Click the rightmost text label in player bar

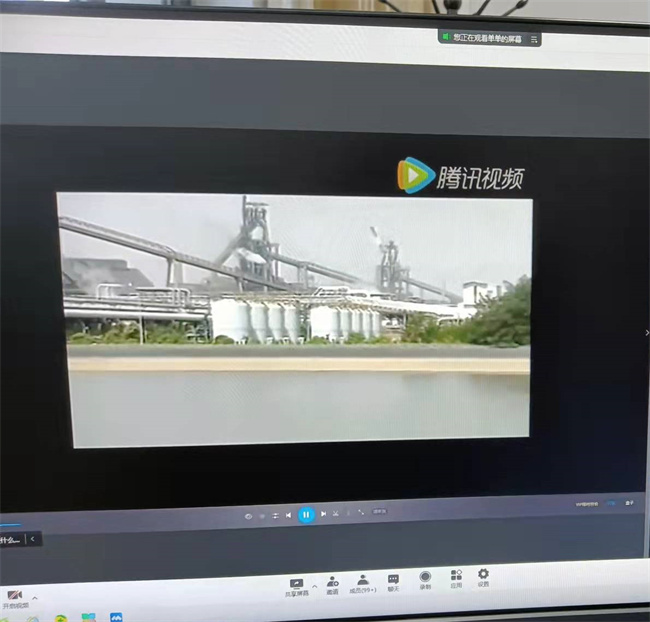(629, 503)
